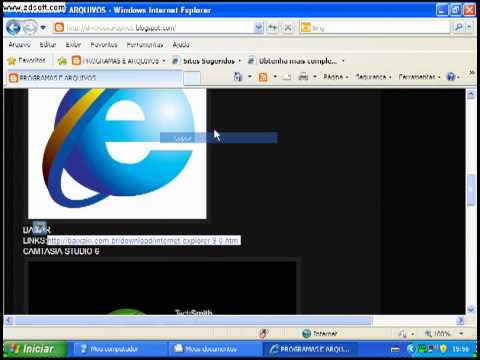Open the Print options dropdown arrow
480x360 pixels.
click(x=315, y=77)
